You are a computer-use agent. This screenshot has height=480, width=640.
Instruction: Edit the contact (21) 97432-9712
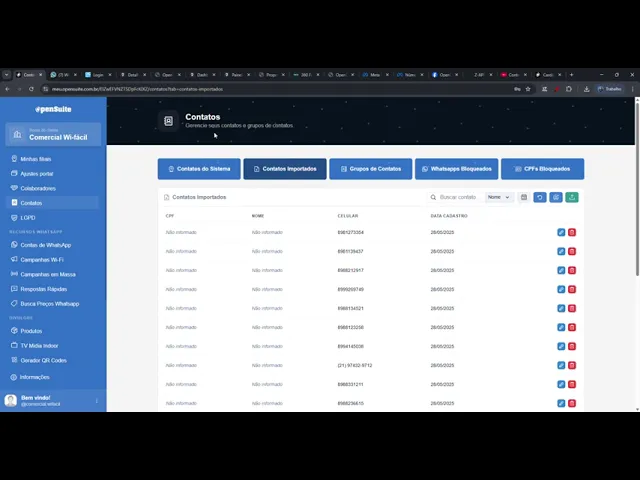[561, 365]
